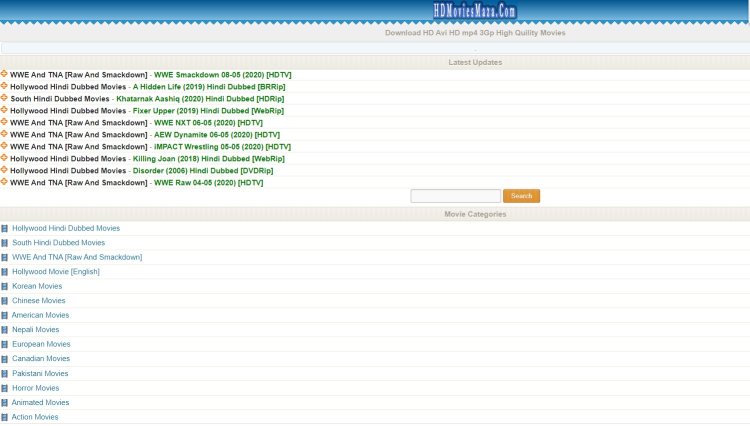The width and height of the screenshot is (750, 426).
Task: Click film icon next to American Movies
Action: pos(4,316)
